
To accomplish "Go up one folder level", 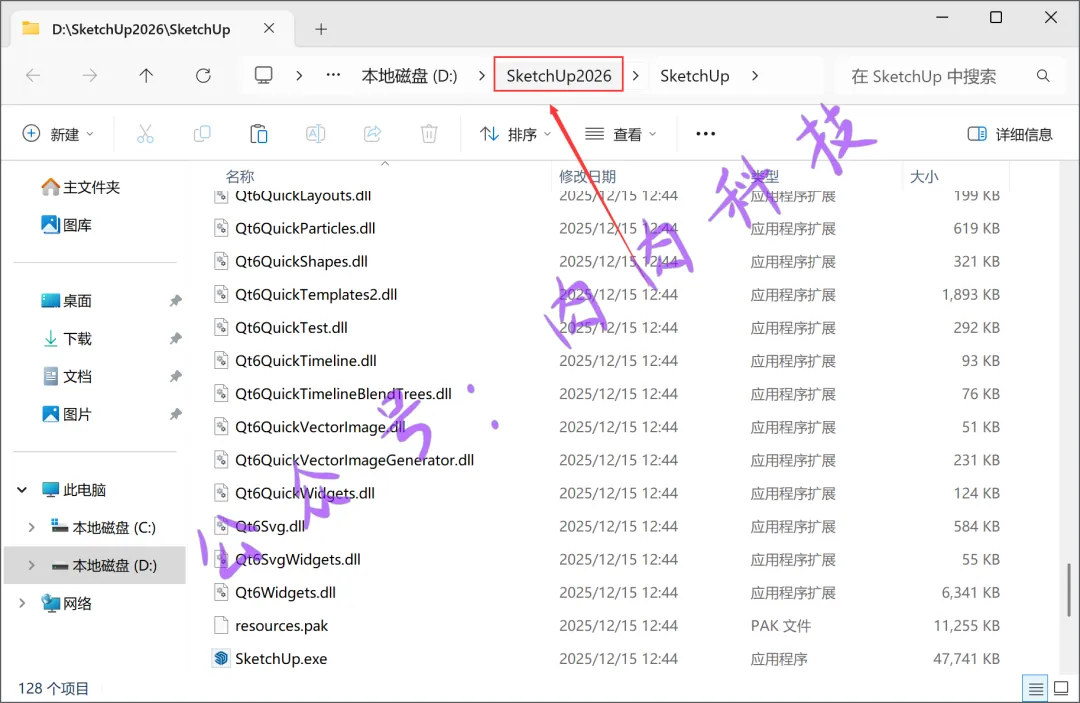I will pos(146,76).
